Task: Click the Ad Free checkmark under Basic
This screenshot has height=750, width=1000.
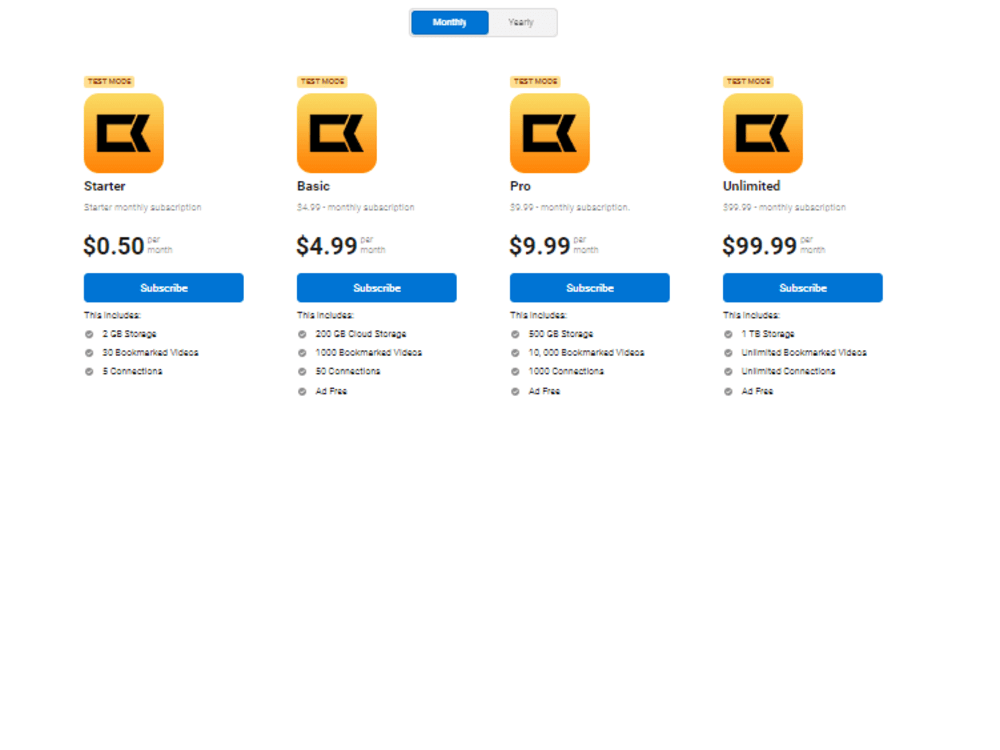Action: click(302, 392)
